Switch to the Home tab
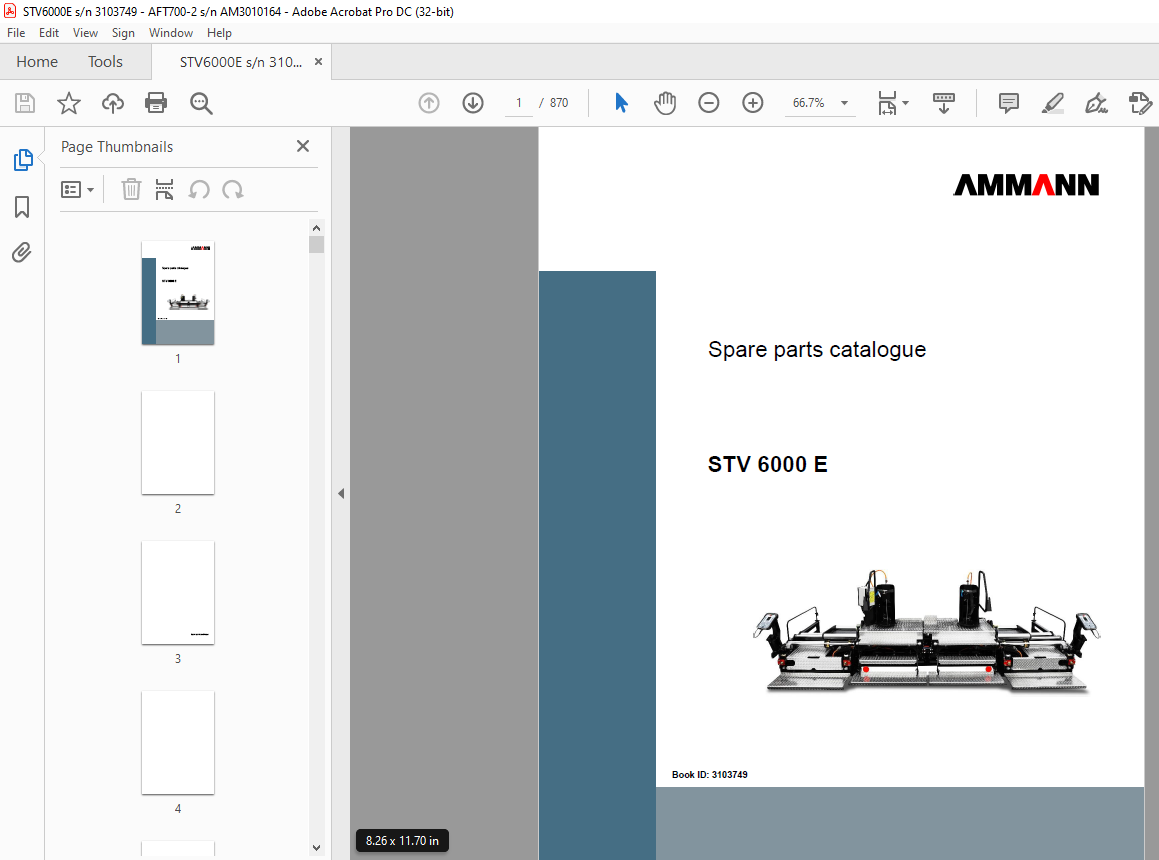The height and width of the screenshot is (860, 1159). (x=37, y=61)
